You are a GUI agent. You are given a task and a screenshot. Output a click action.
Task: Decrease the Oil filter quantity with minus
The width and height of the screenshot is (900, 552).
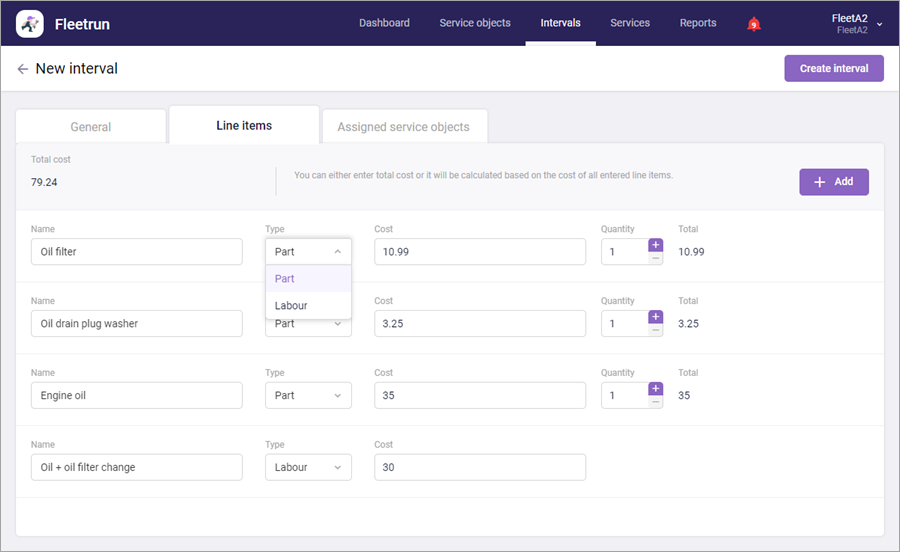click(656, 258)
